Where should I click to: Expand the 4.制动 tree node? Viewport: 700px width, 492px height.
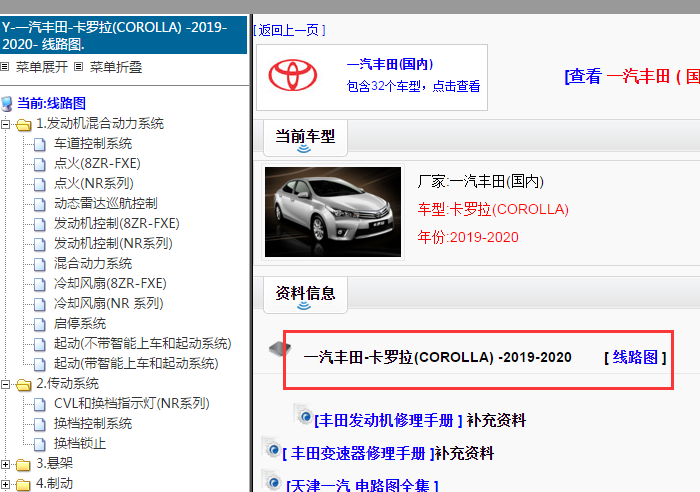[x=5, y=484]
